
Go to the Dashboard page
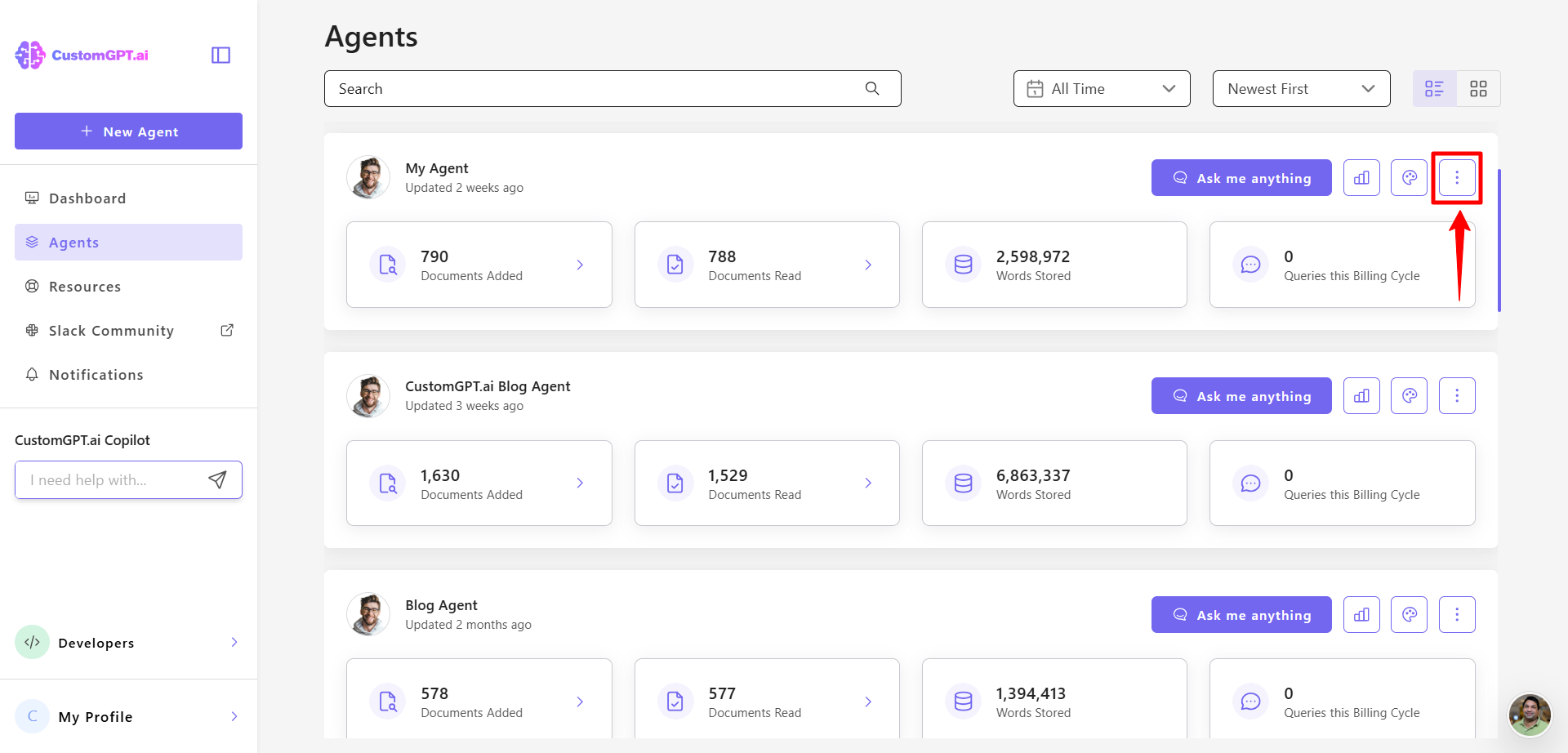pos(87,198)
